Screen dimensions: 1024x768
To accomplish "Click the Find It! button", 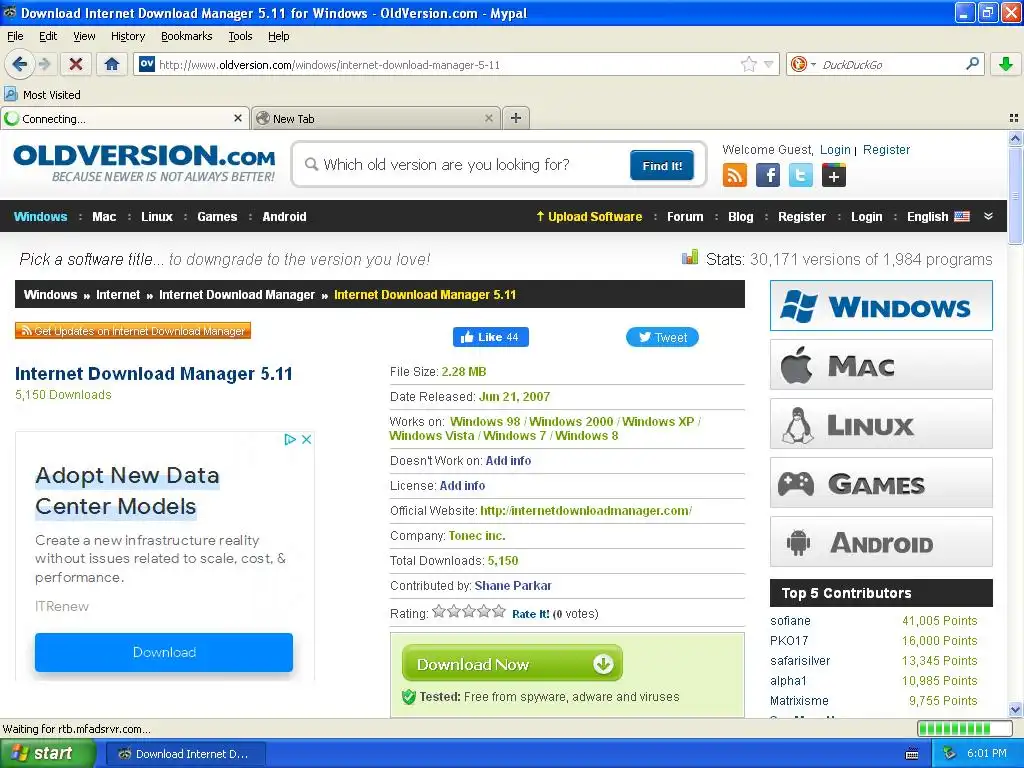I will (662, 165).
